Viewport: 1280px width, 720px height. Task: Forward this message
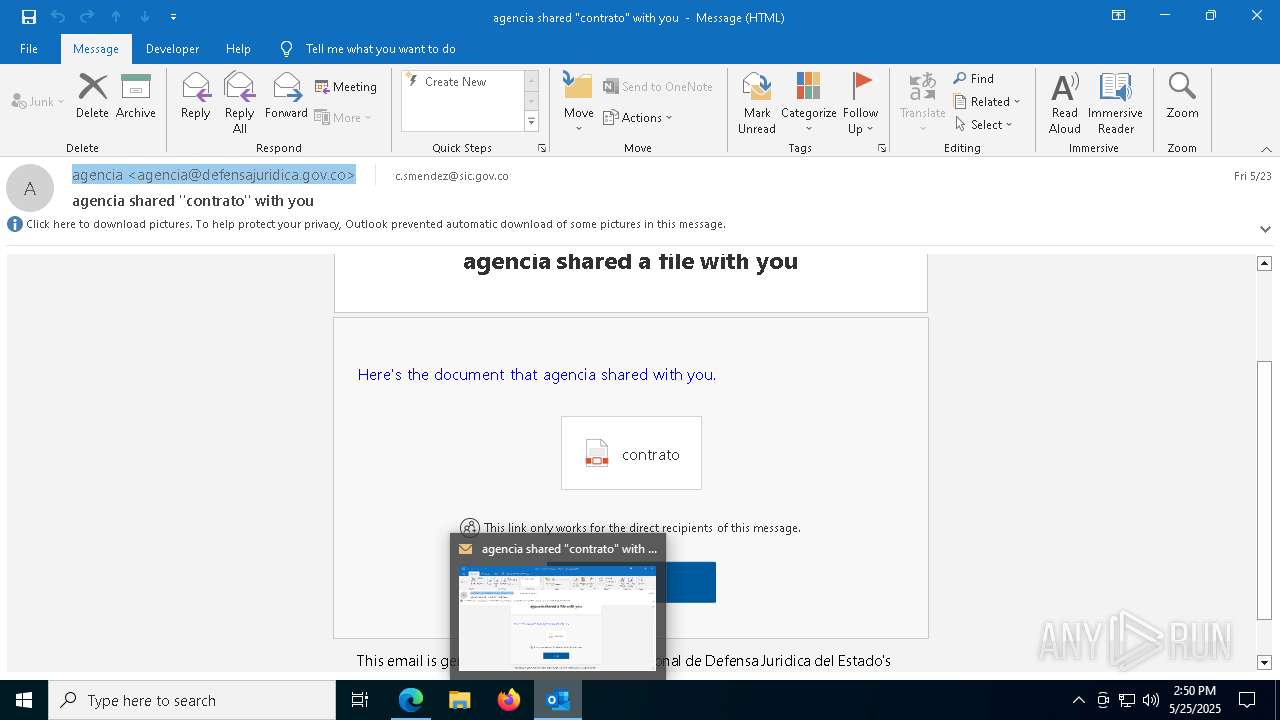coord(286,96)
